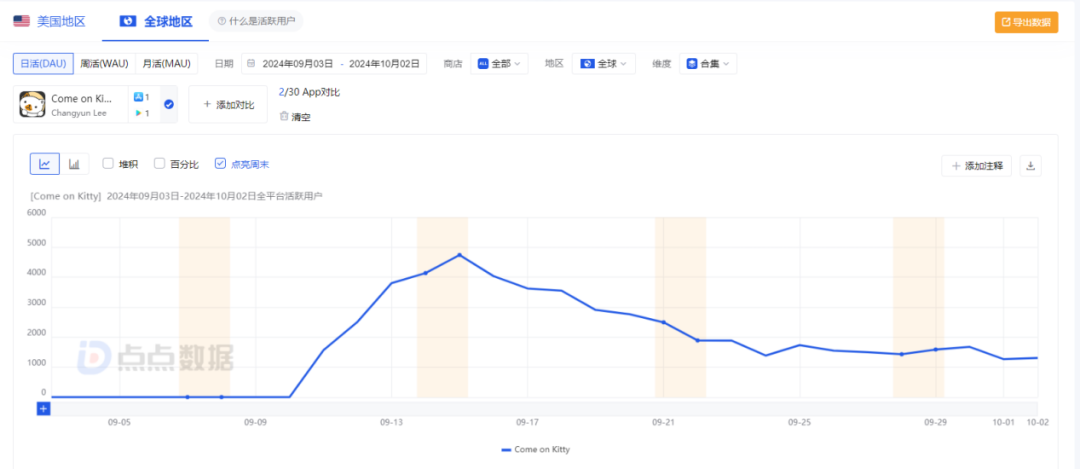
Task: Click the start date 2024年09月03日
Action: point(298,63)
